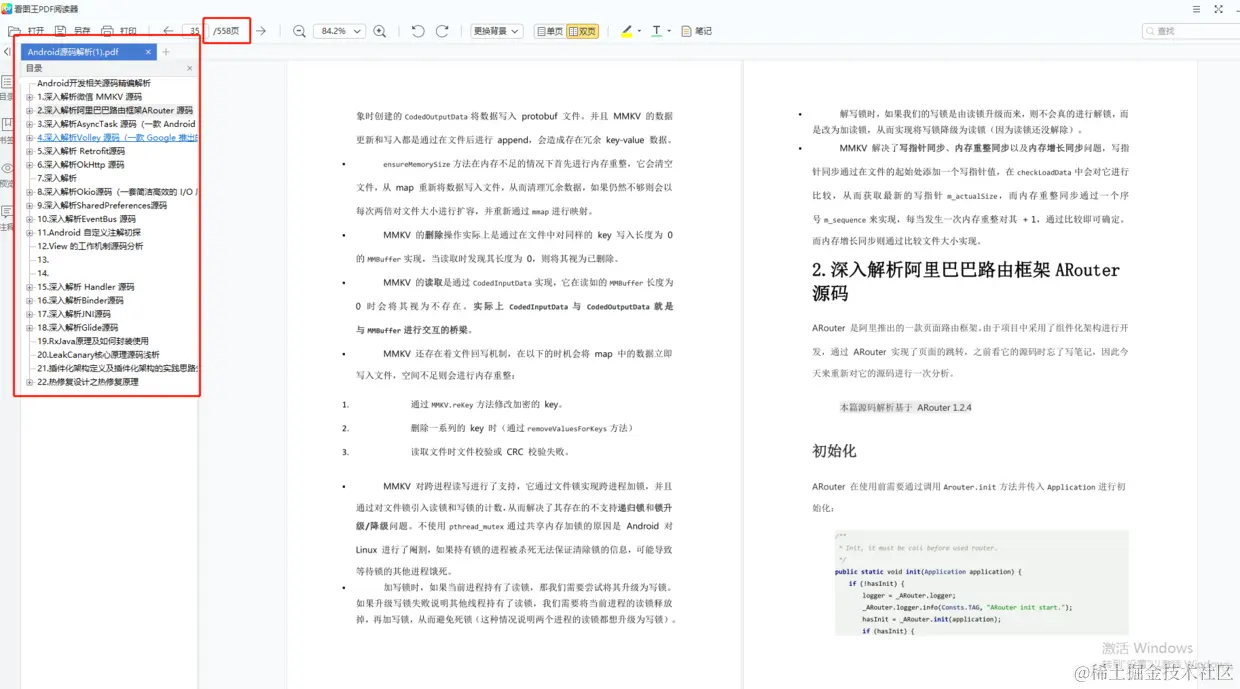This screenshot has height=689, width=1240.
Task: Open outline entry 12.View 的工作机制源码分析
Action: (x=90, y=246)
